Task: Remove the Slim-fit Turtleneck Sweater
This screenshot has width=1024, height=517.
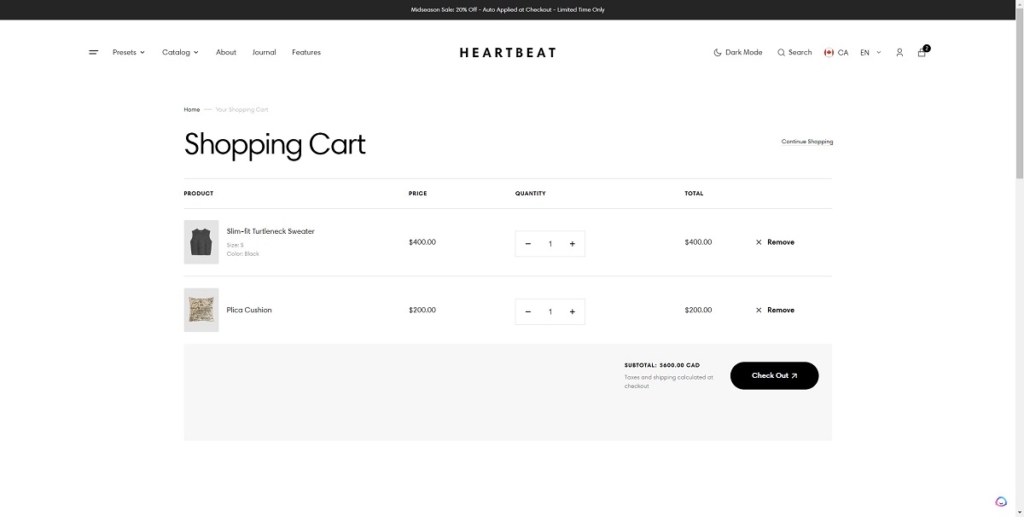Action: (x=775, y=242)
